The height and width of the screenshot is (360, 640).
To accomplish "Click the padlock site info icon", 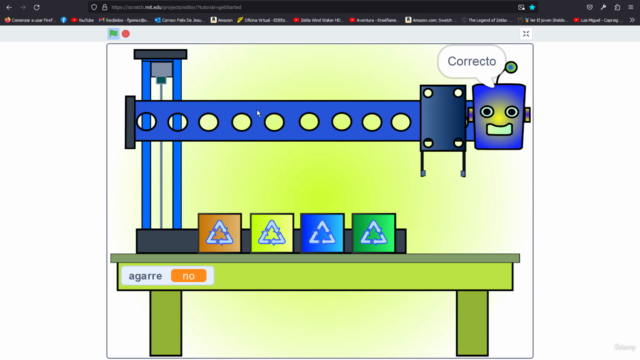I will [x=104, y=7].
